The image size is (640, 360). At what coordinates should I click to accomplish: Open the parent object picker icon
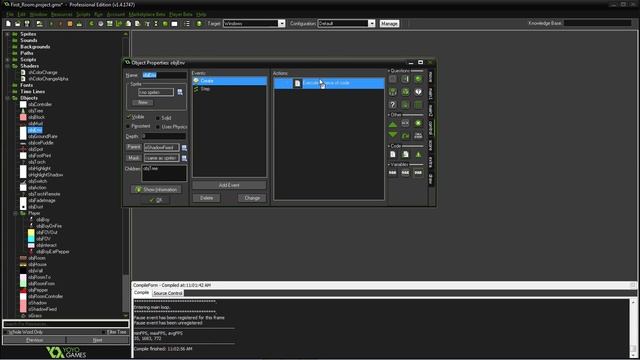pos(184,148)
